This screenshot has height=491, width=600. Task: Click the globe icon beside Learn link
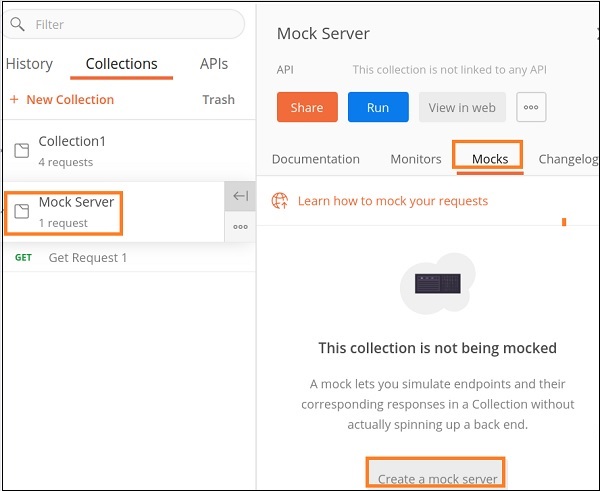coord(280,201)
